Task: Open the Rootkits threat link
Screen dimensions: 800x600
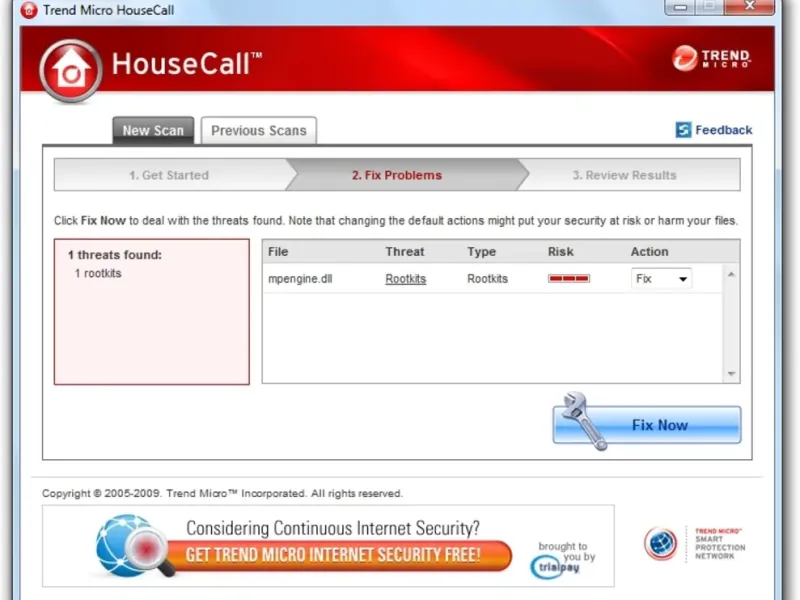Action: point(406,279)
